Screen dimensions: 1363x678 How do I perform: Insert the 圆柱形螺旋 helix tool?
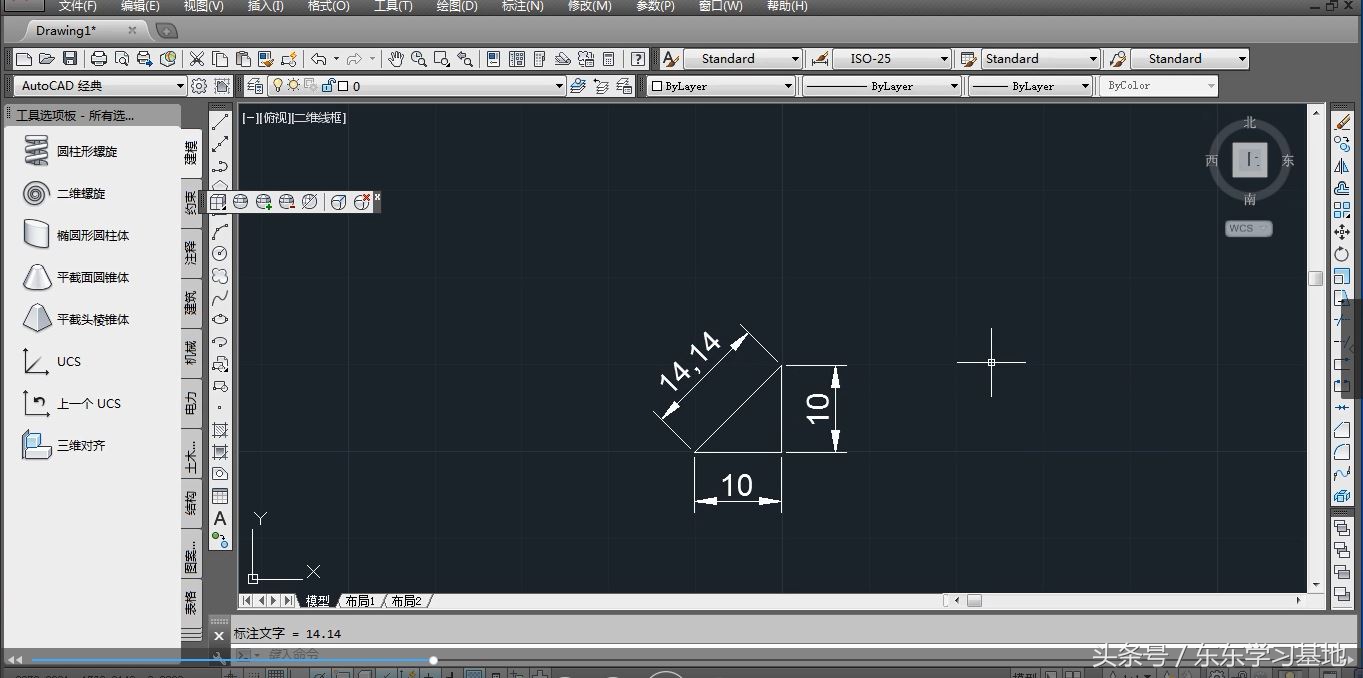[87, 152]
